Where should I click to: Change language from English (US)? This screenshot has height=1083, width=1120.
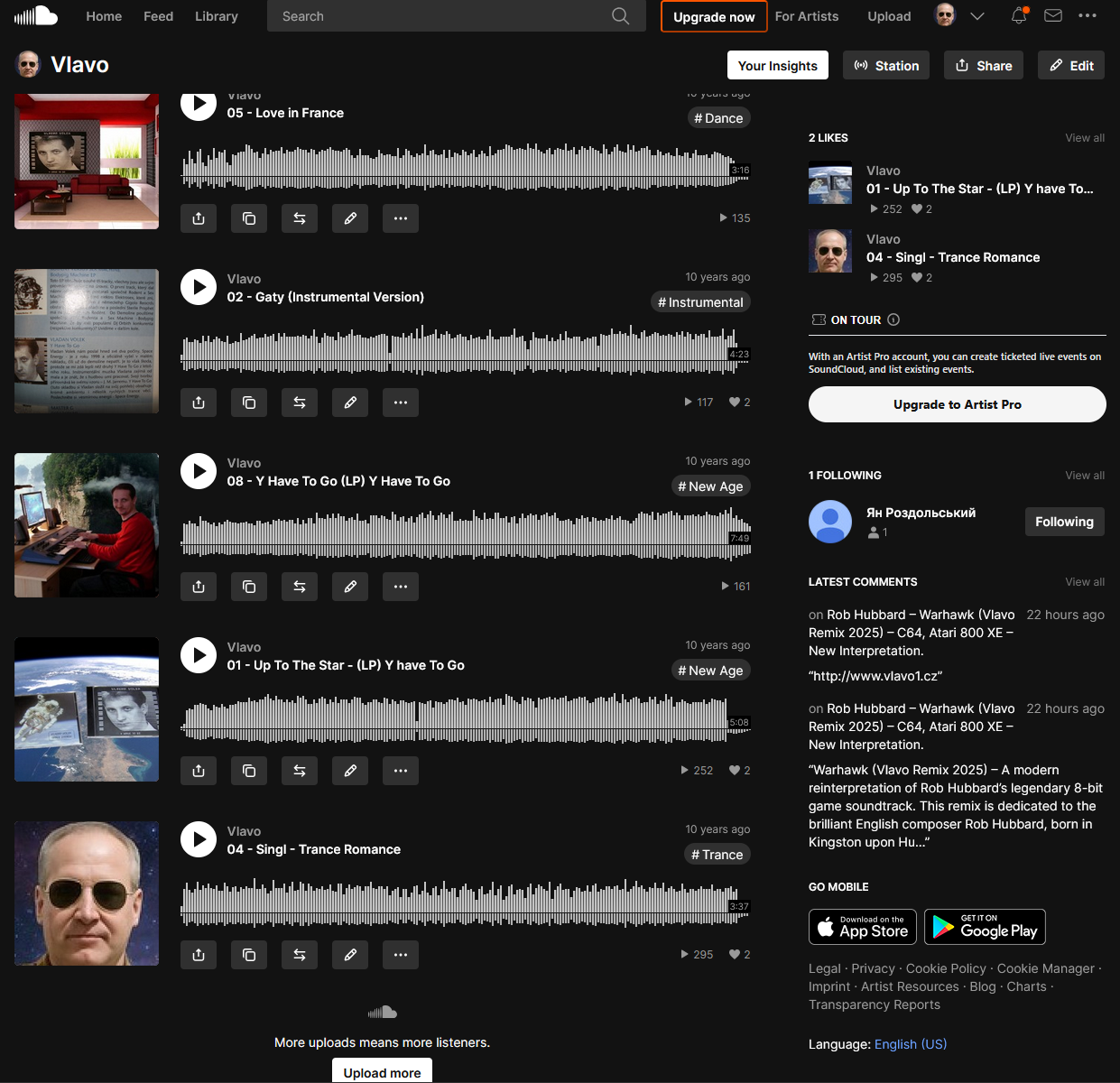click(x=911, y=1044)
